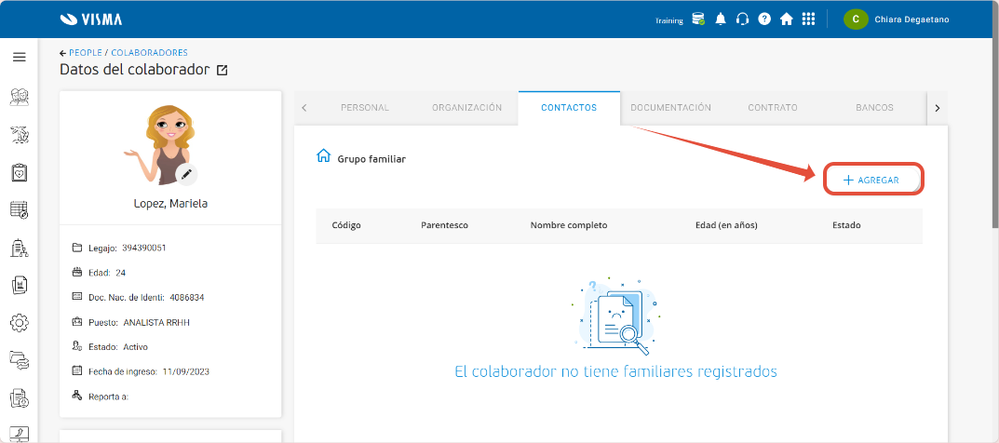Click the AGREGAR button
Image resolution: width=999 pixels, height=443 pixels.
872,180
